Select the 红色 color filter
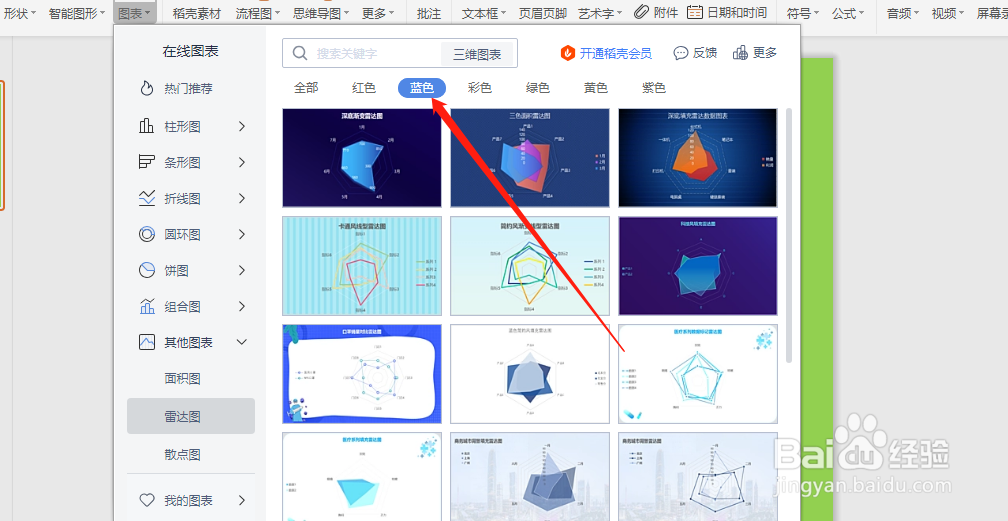The image size is (1008, 521). pos(364,88)
